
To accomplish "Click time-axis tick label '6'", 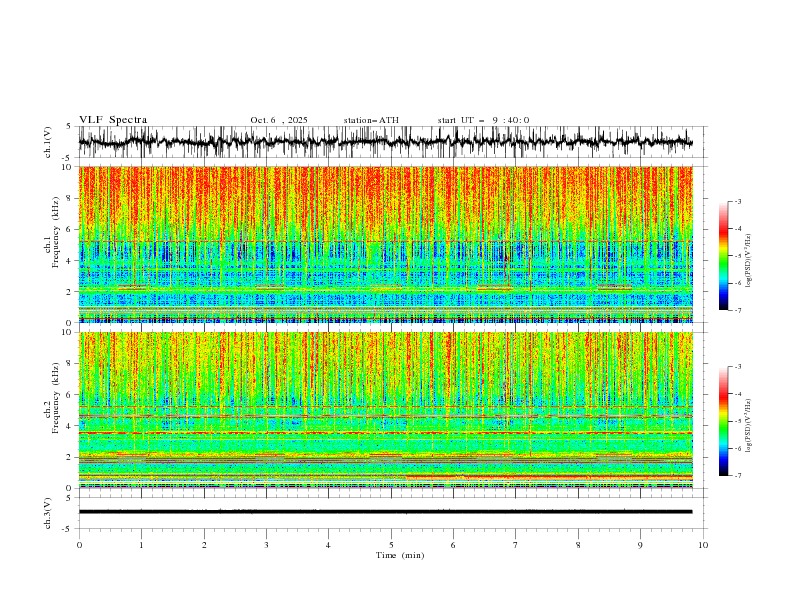I will pos(453,545).
